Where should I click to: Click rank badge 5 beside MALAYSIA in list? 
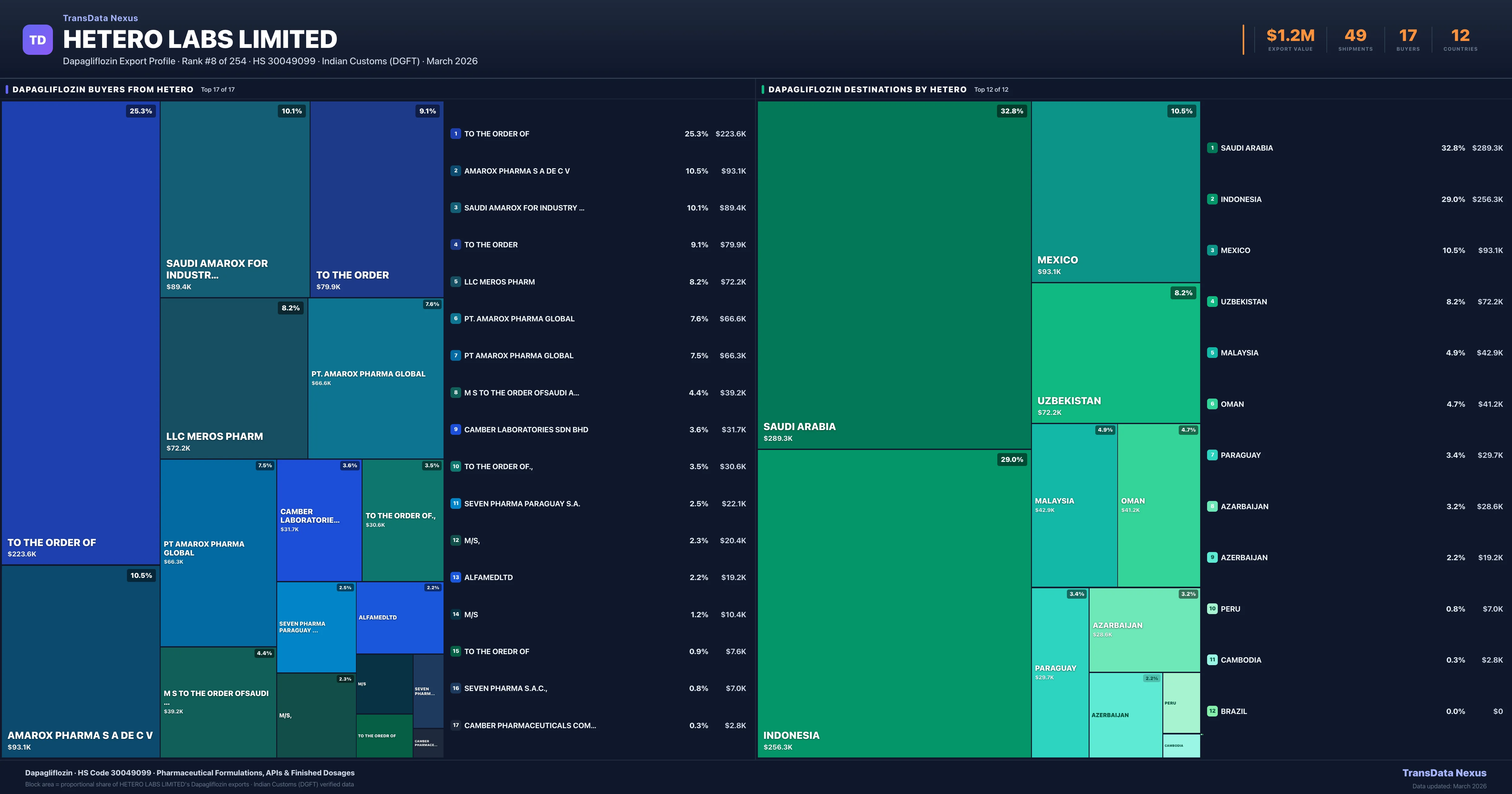click(1212, 353)
